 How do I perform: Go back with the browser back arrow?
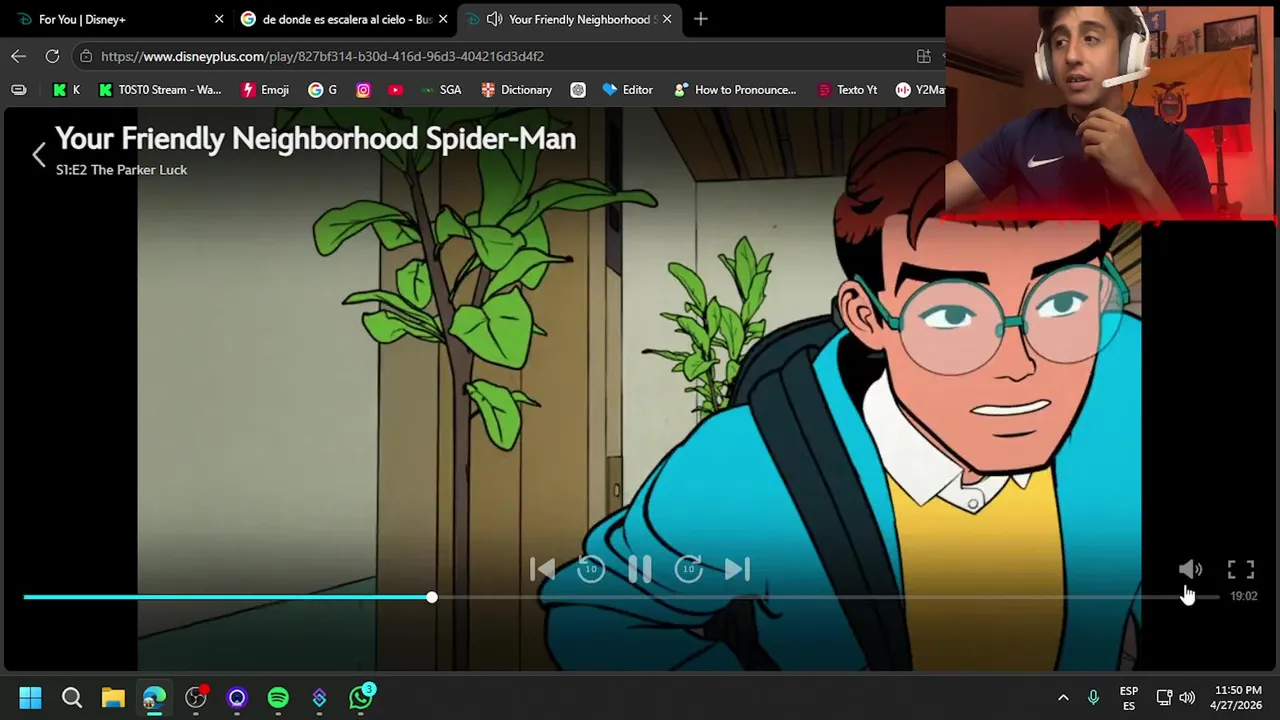19,56
